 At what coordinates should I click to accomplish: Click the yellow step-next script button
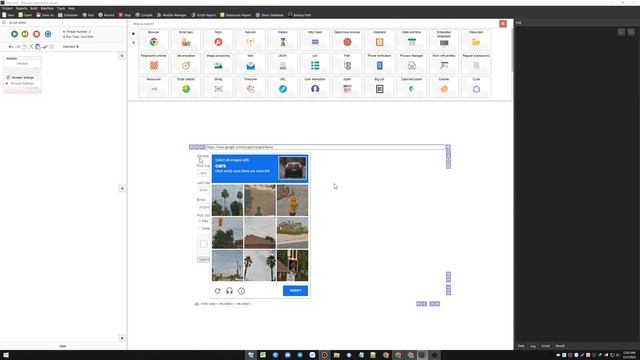click(x=25, y=34)
